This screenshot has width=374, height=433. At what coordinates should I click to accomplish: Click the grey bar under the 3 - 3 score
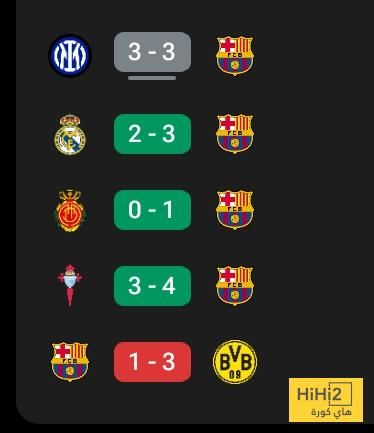click(152, 78)
